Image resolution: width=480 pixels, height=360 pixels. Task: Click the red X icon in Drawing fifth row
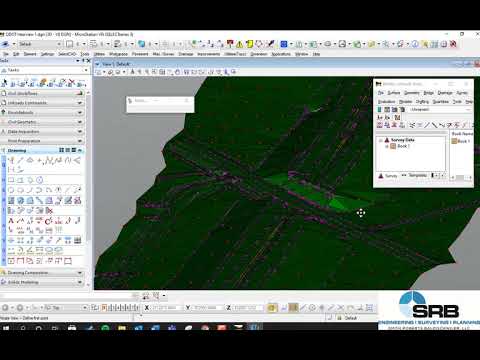pos(49,211)
